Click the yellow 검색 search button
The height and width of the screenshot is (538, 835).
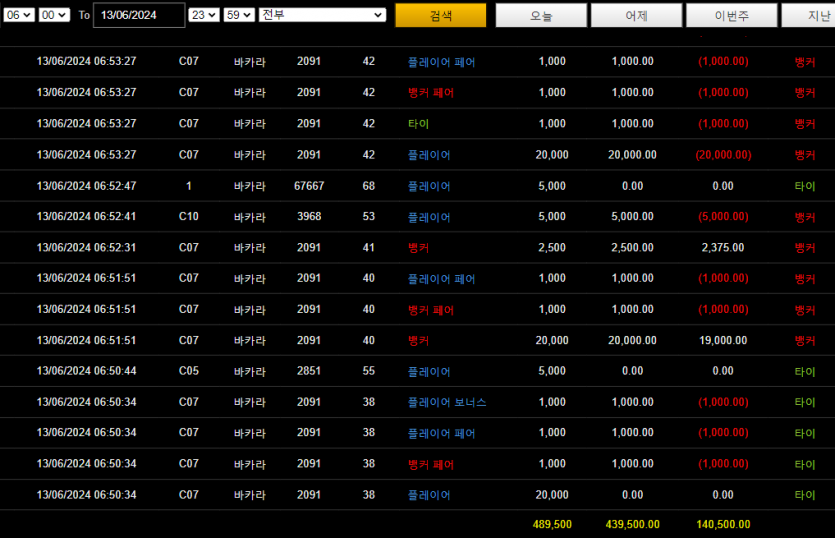(440, 15)
